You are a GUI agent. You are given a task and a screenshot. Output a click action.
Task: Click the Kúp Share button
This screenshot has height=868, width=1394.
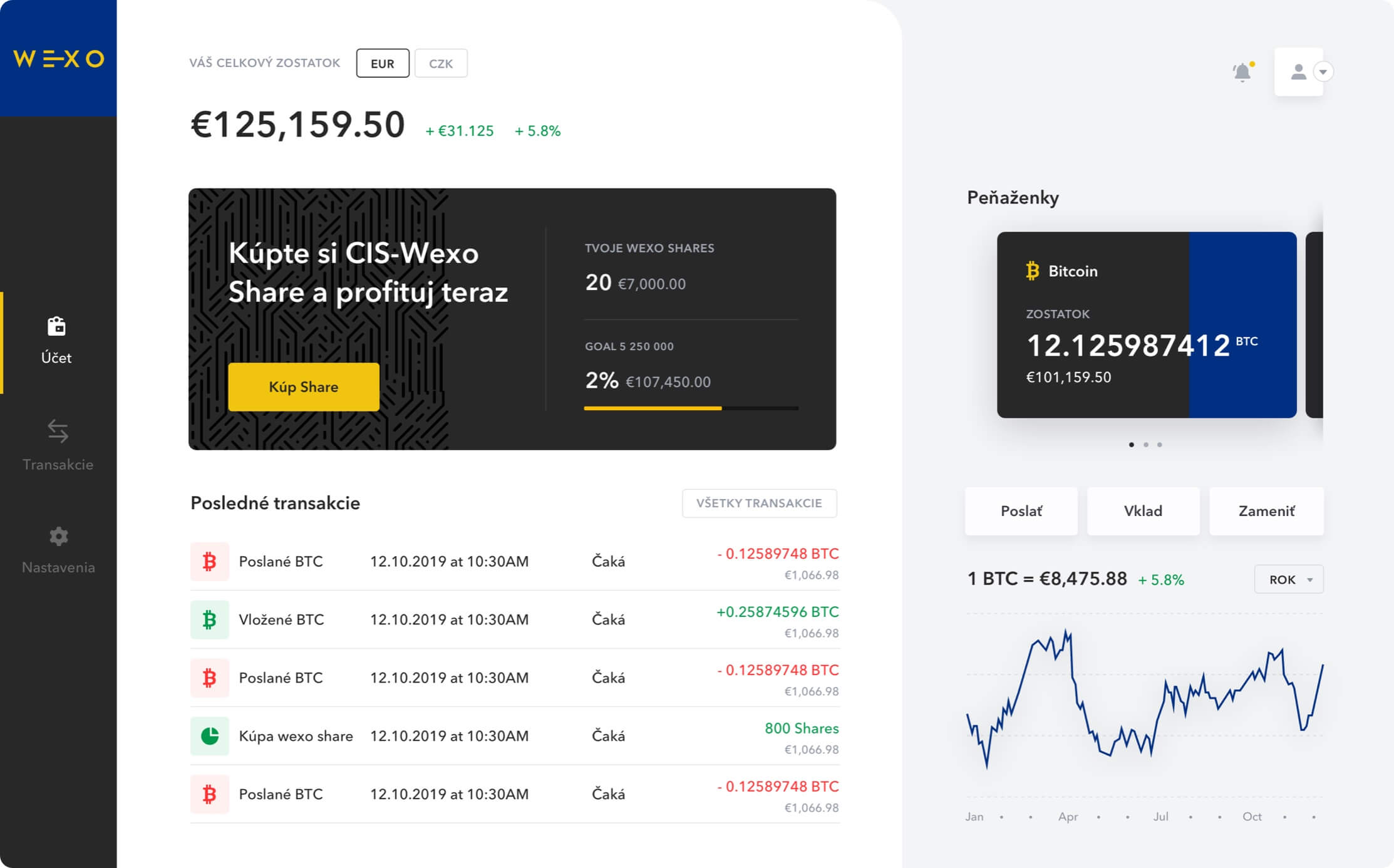point(304,387)
